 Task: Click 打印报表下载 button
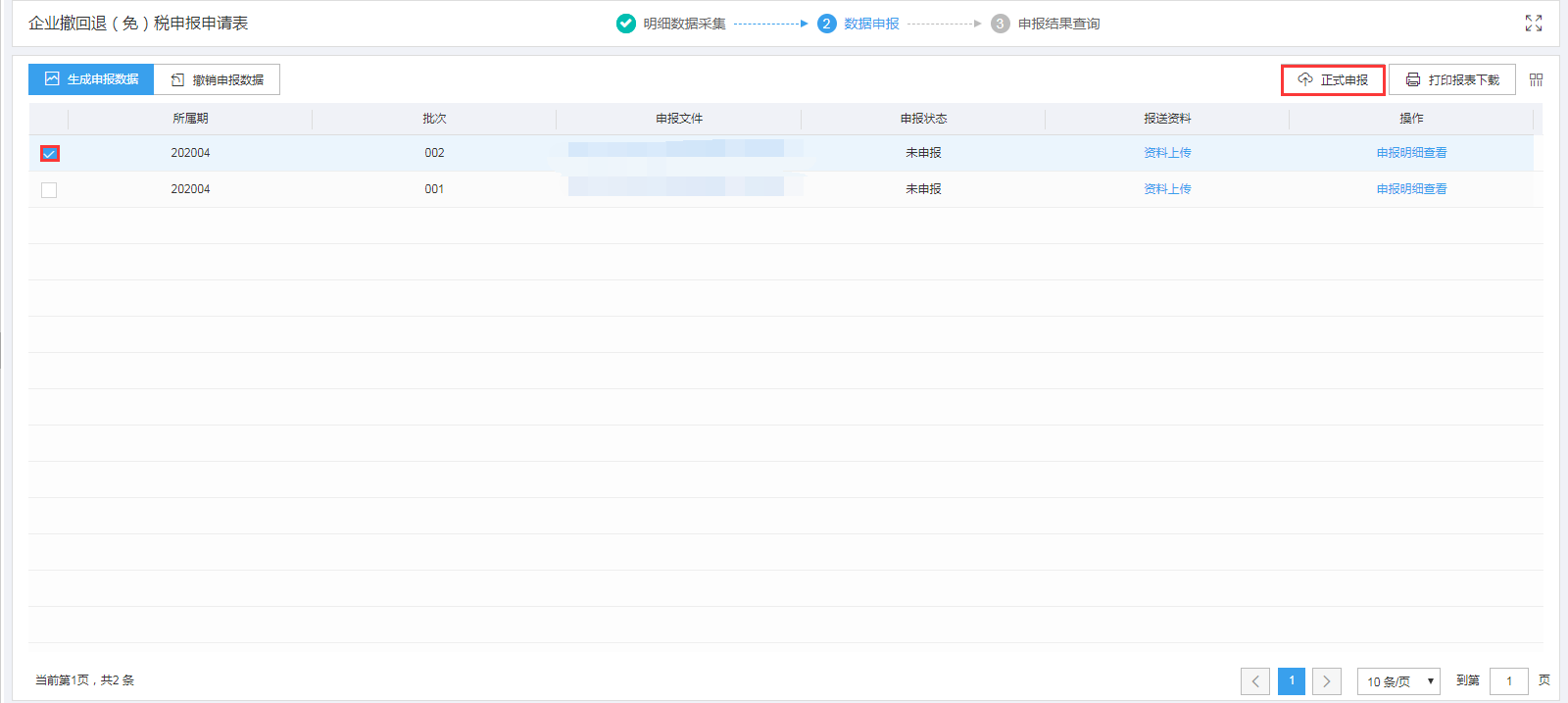(x=1452, y=79)
